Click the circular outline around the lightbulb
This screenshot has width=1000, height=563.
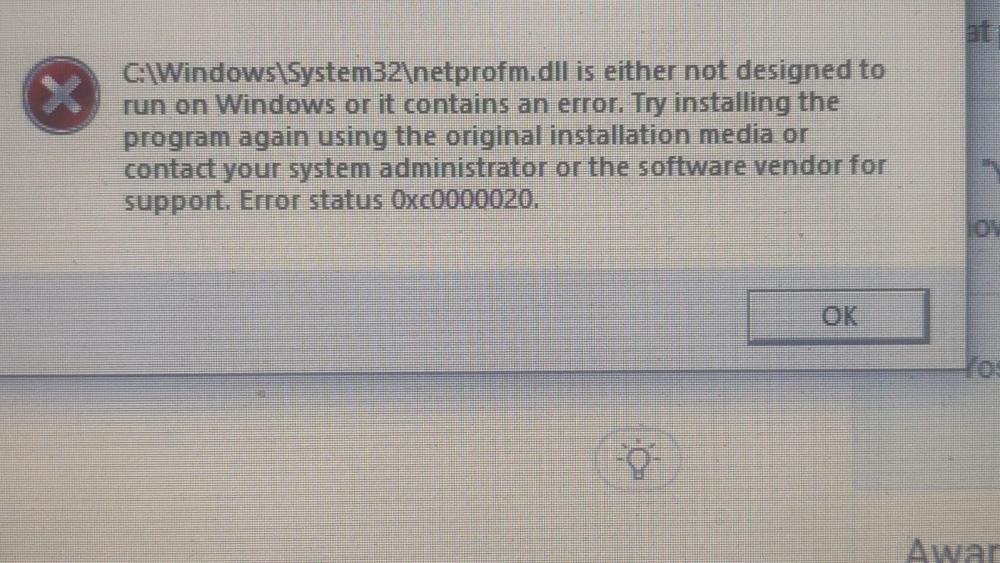[638, 458]
